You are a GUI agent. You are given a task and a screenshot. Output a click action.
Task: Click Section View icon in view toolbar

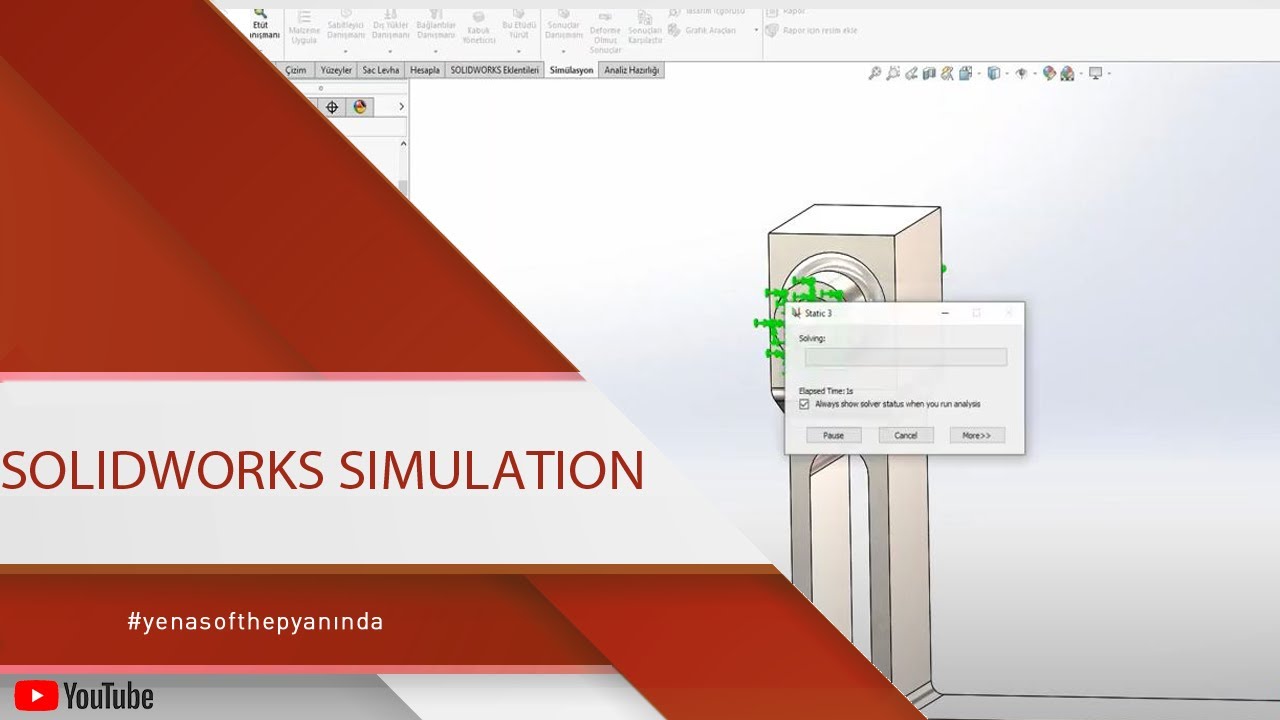tap(929, 73)
